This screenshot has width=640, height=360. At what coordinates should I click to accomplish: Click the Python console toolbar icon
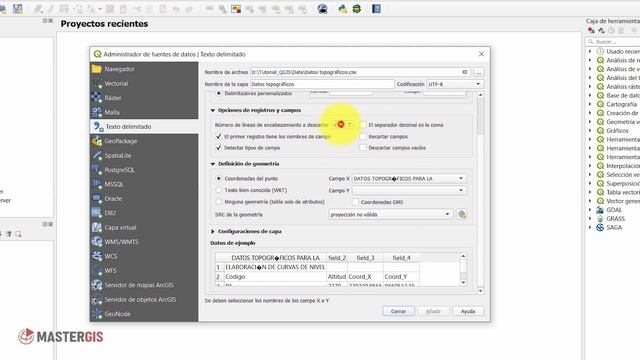(342, 9)
